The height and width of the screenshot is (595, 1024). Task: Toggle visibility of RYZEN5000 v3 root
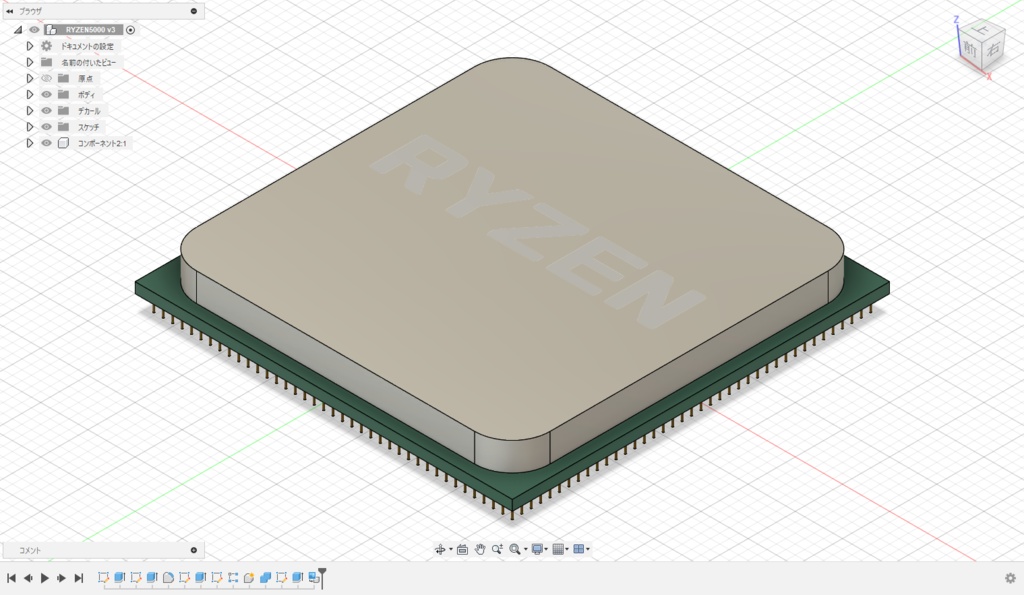(x=34, y=29)
